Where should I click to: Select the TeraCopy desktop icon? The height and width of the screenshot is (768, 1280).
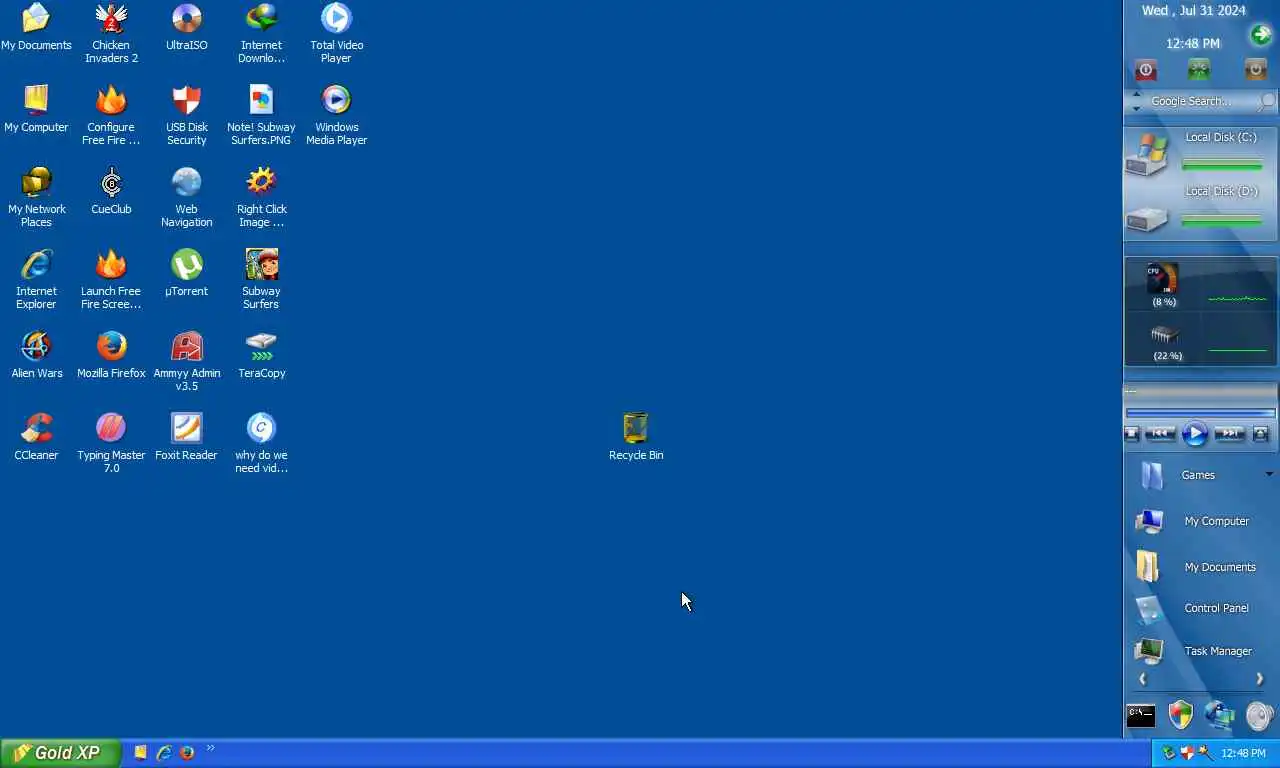tap(261, 356)
